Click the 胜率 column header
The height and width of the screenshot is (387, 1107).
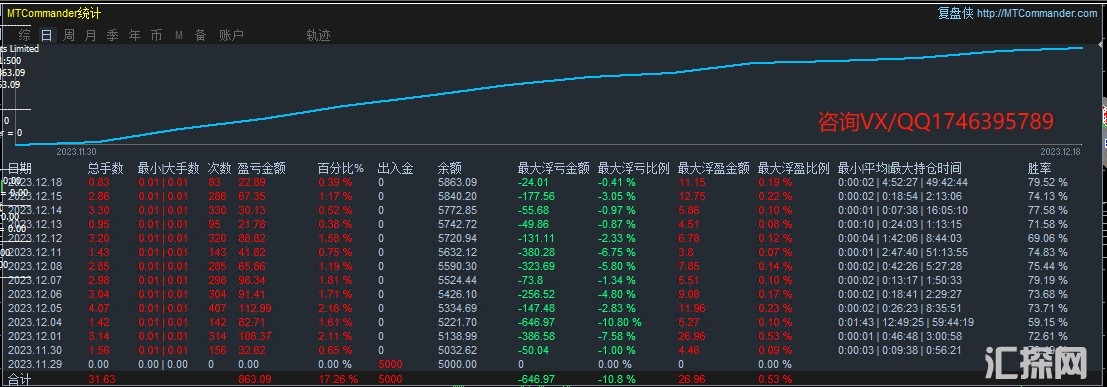pyautogui.click(x=1039, y=168)
